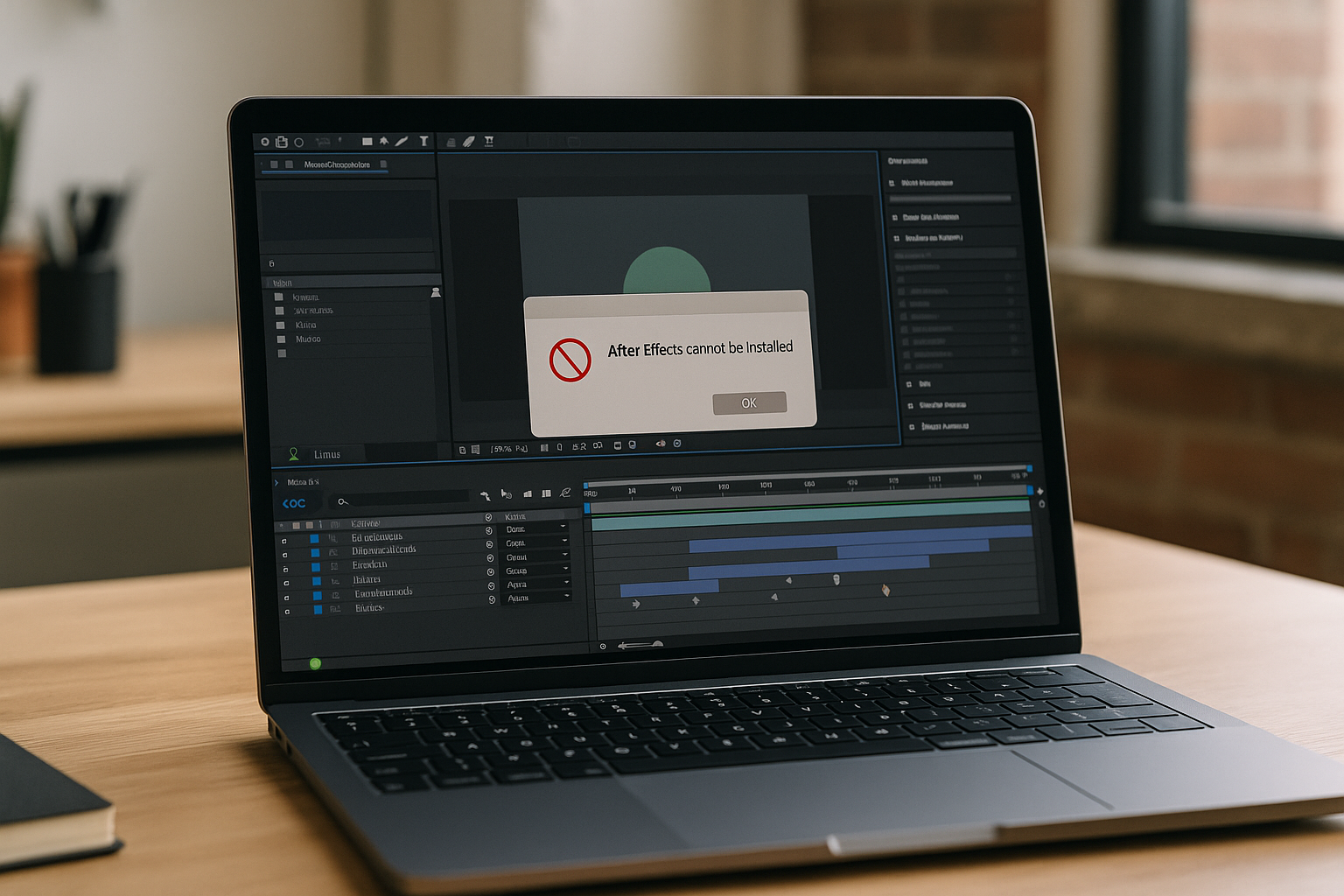Click the blue playhead handle on the time ruler
This screenshot has height=896, width=1344.
click(x=587, y=507)
